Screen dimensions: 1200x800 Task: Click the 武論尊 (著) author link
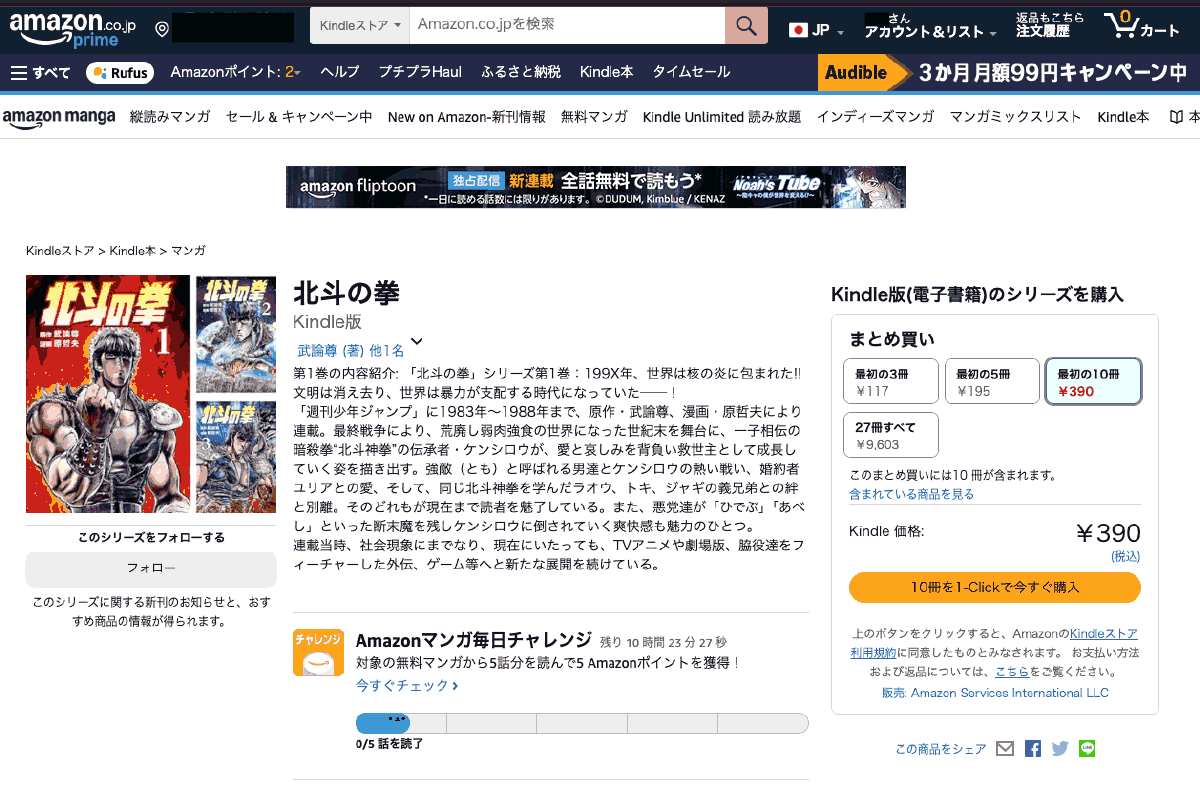(x=331, y=351)
